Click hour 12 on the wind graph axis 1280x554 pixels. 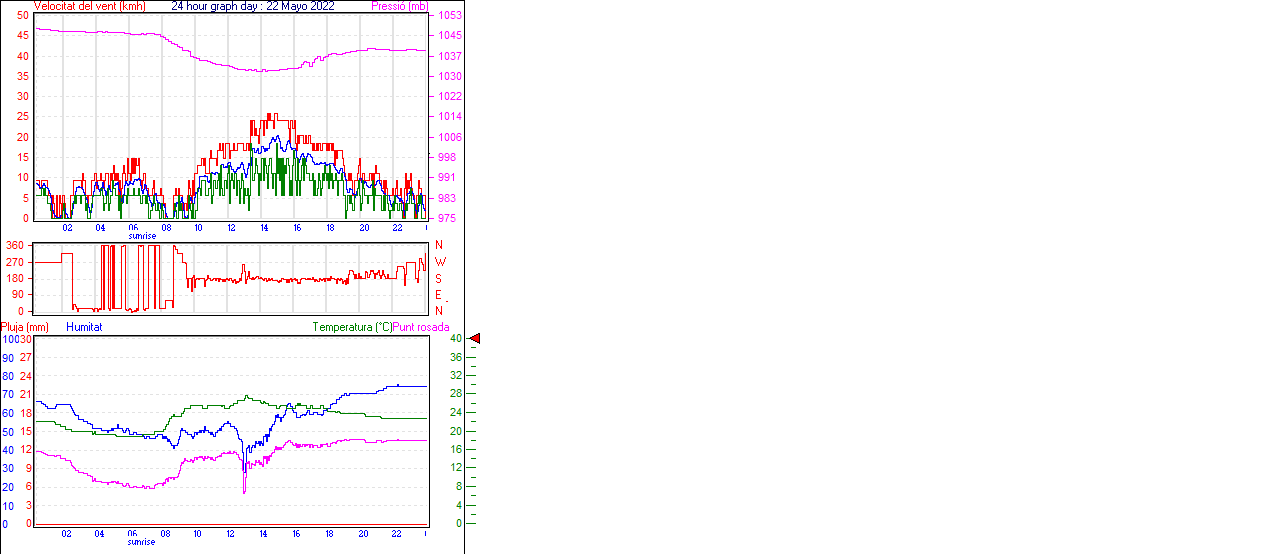[231, 228]
